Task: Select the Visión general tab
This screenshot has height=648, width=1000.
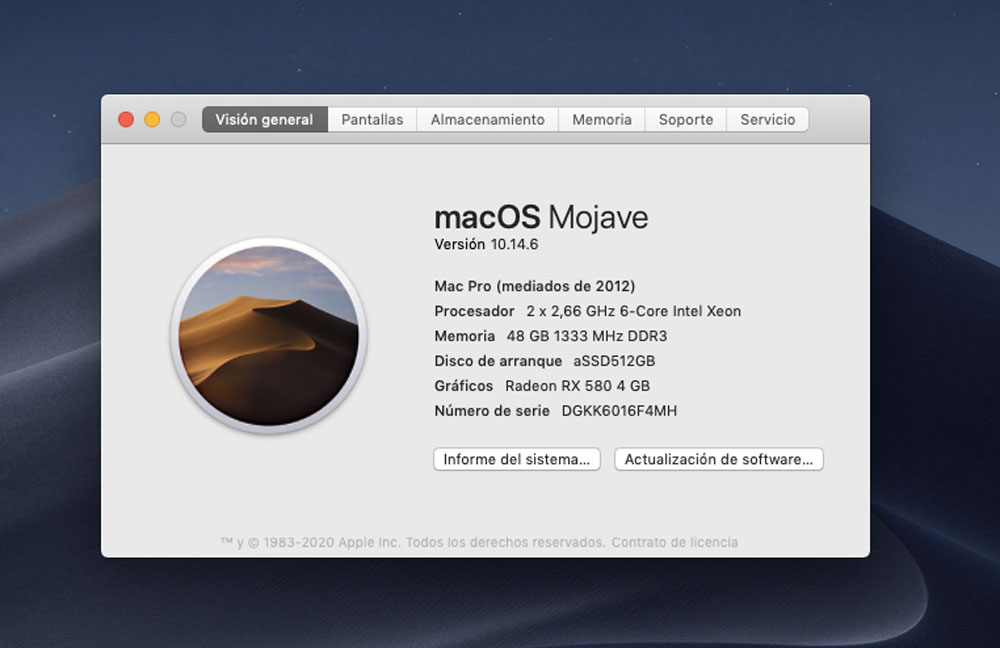Action: [264, 120]
